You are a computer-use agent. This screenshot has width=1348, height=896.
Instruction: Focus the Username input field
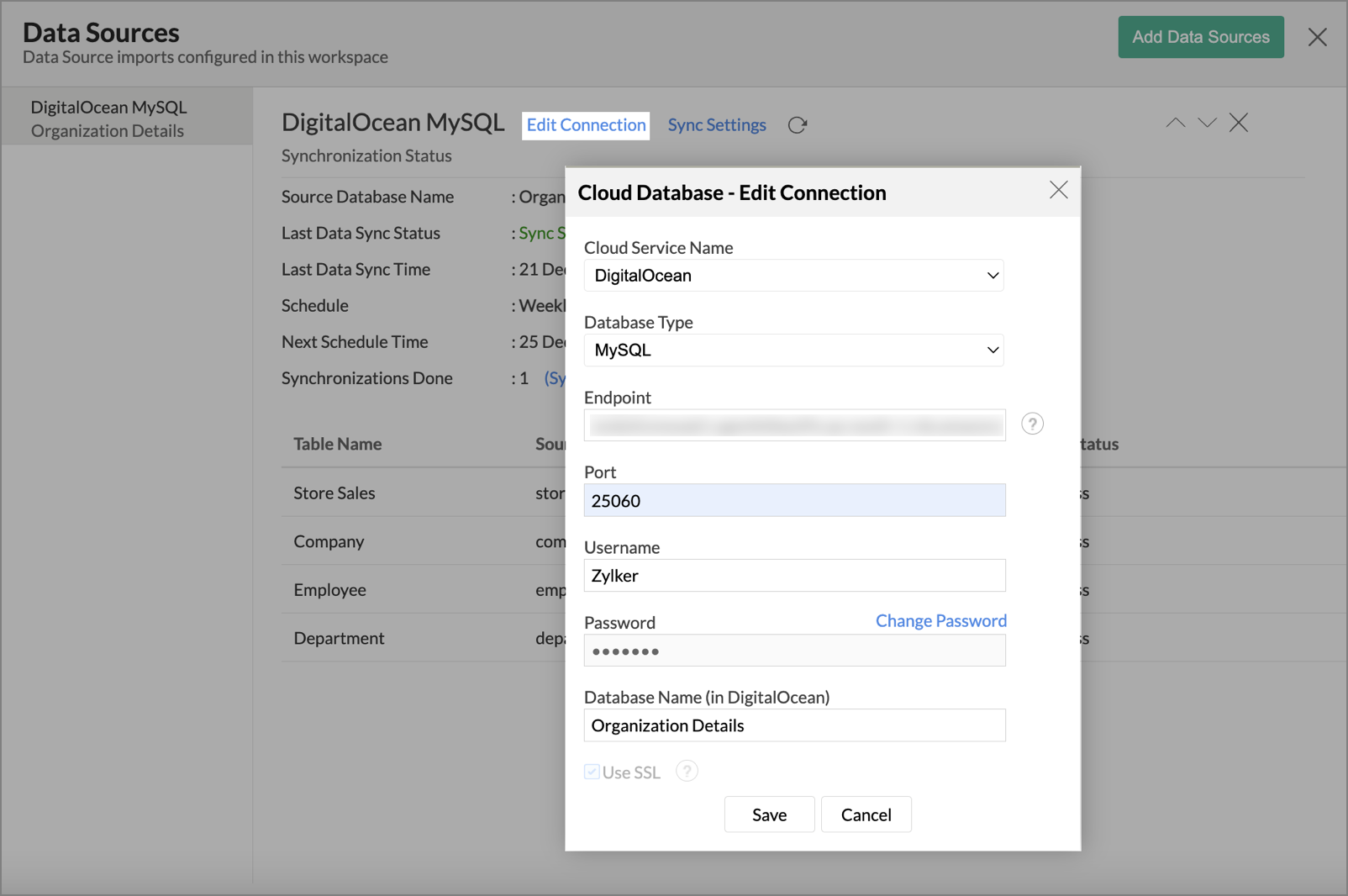pyautogui.click(x=794, y=576)
